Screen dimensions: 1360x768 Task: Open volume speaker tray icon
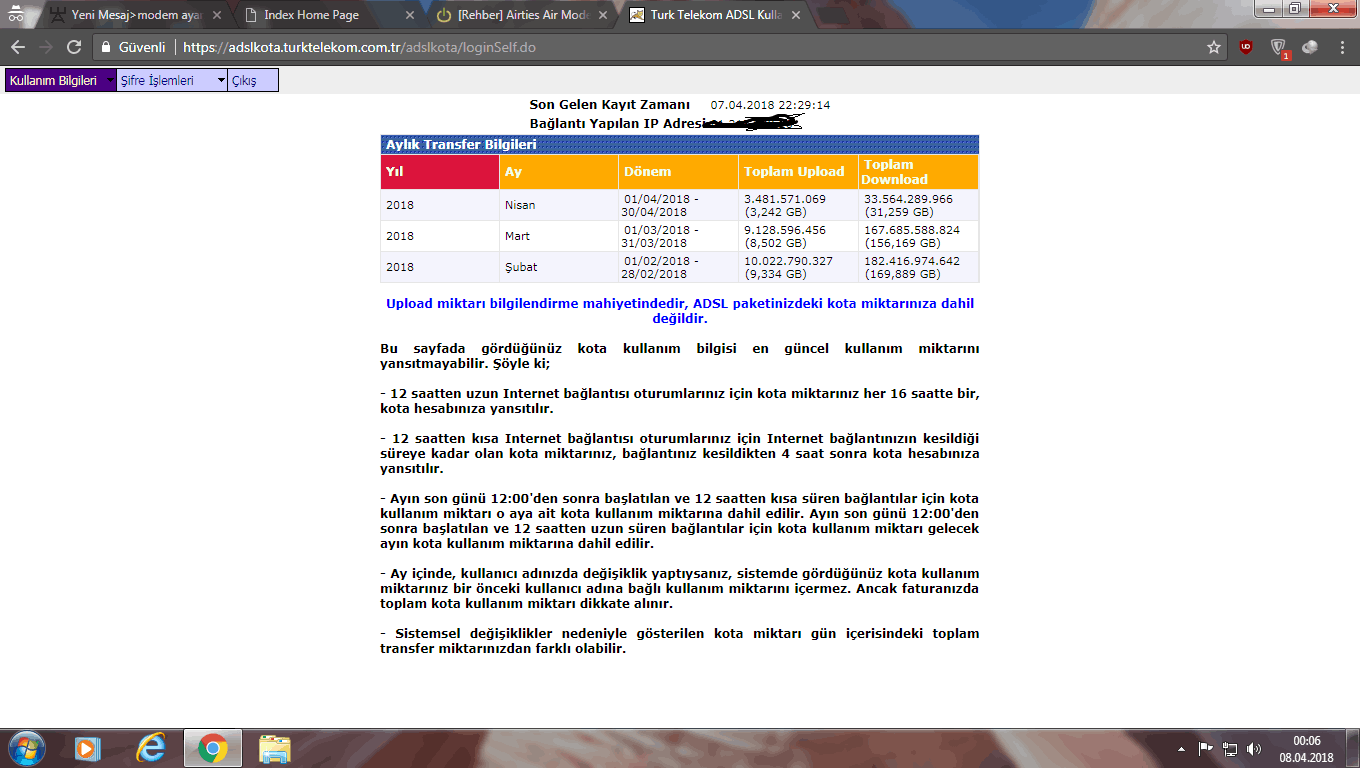tap(1254, 748)
